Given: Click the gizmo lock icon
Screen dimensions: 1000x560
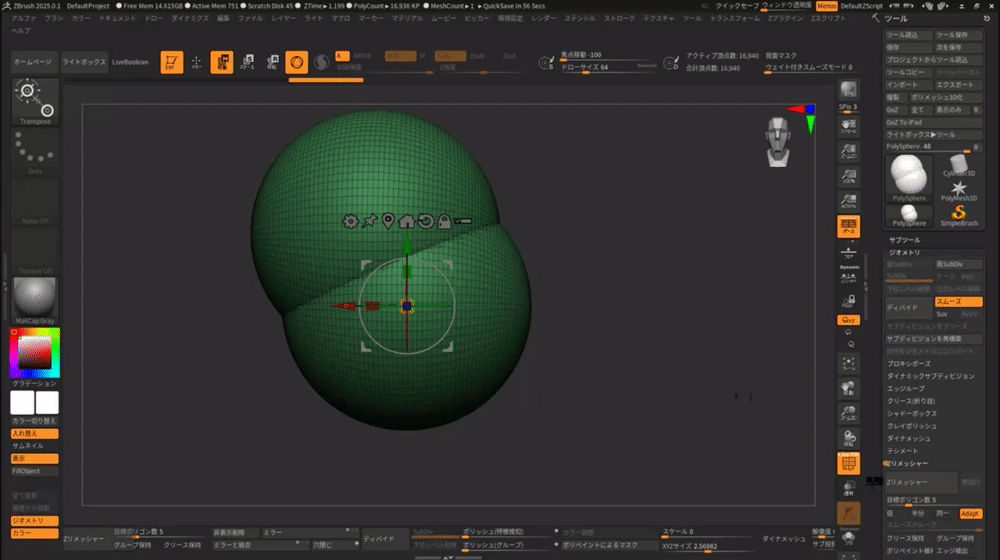Looking at the screenshot, I should (445, 221).
